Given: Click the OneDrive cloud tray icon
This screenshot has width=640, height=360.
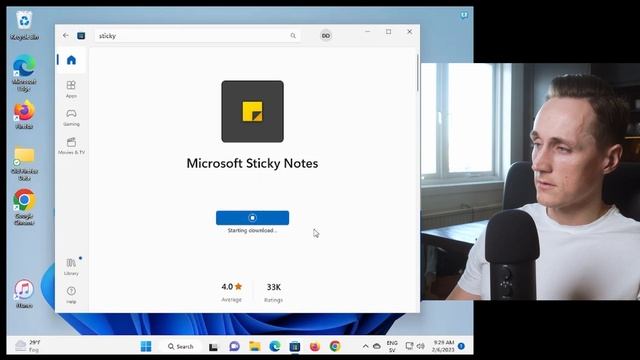Looking at the screenshot, I should 377,346.
